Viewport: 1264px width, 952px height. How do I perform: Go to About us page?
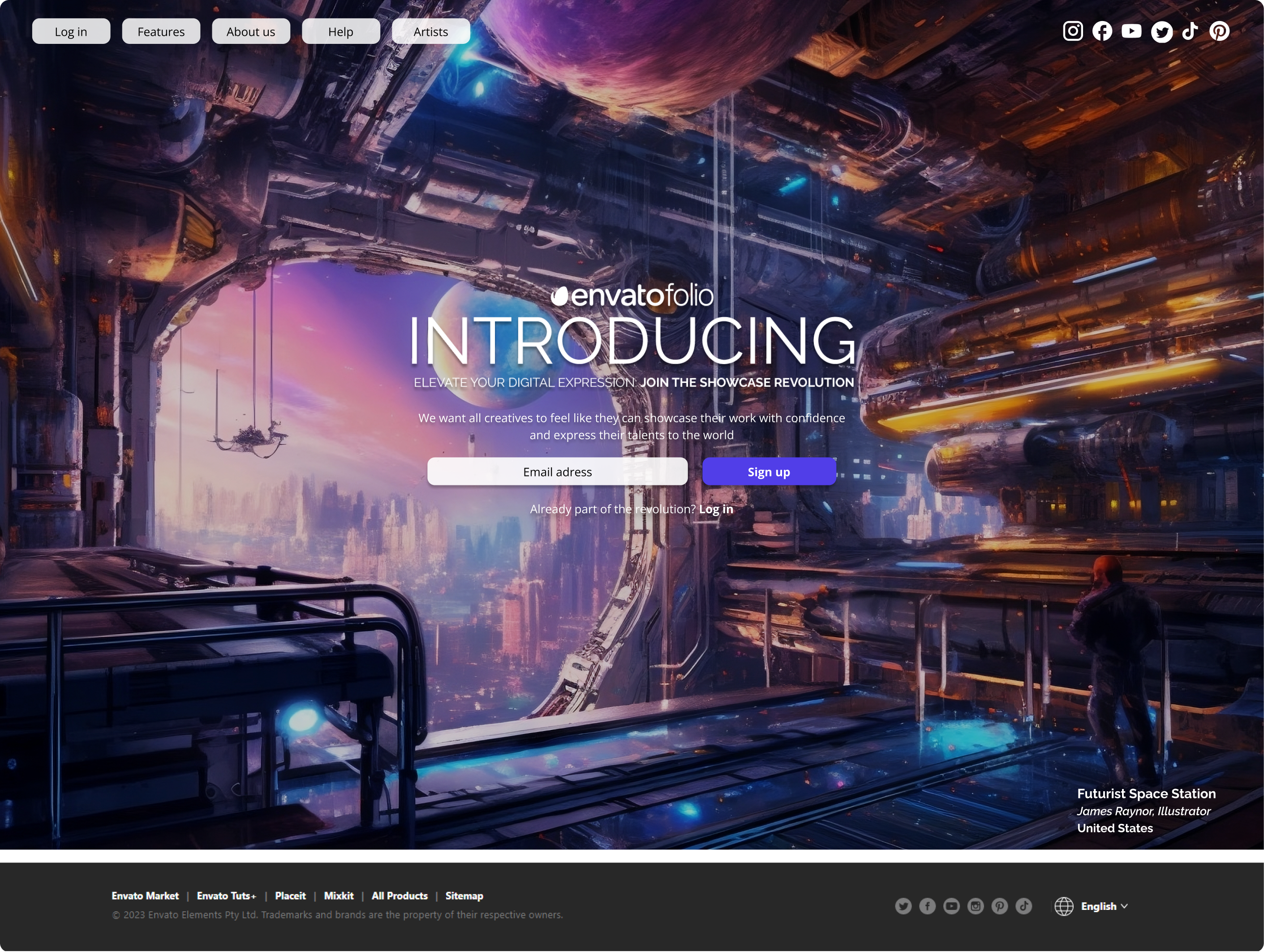(x=251, y=31)
